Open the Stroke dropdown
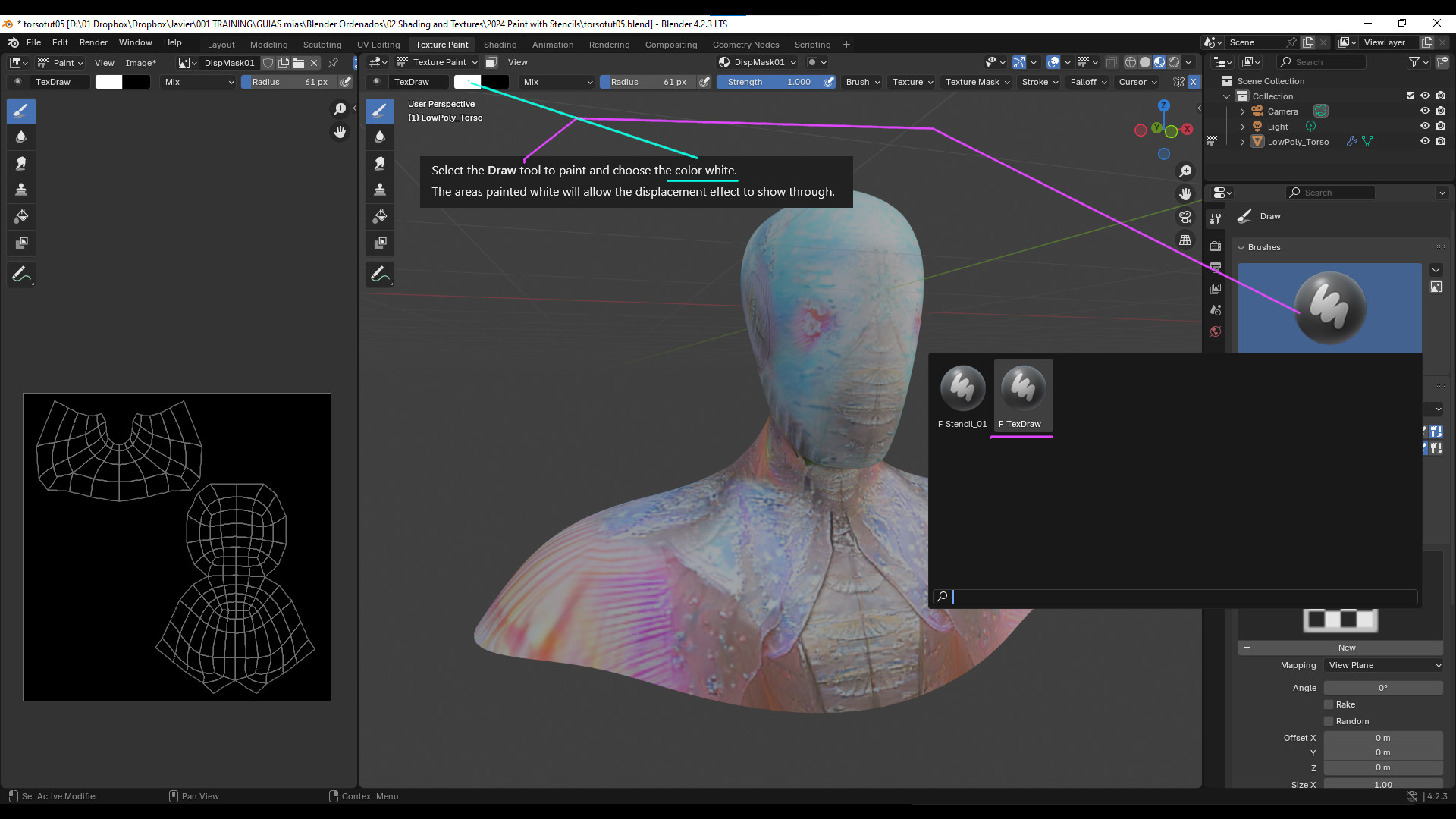The width and height of the screenshot is (1456, 819). pyautogui.click(x=1039, y=82)
